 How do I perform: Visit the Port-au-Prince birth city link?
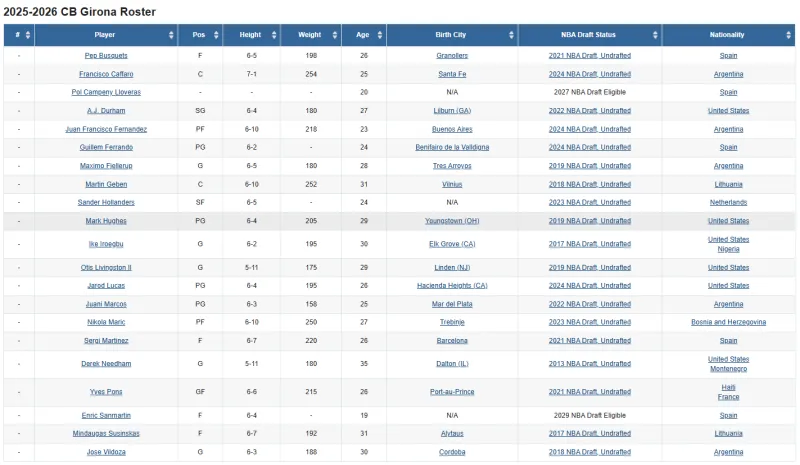tap(452, 392)
